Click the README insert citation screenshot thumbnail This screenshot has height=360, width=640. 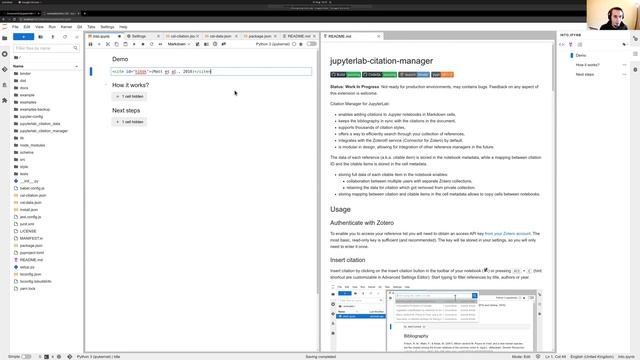click(436, 318)
